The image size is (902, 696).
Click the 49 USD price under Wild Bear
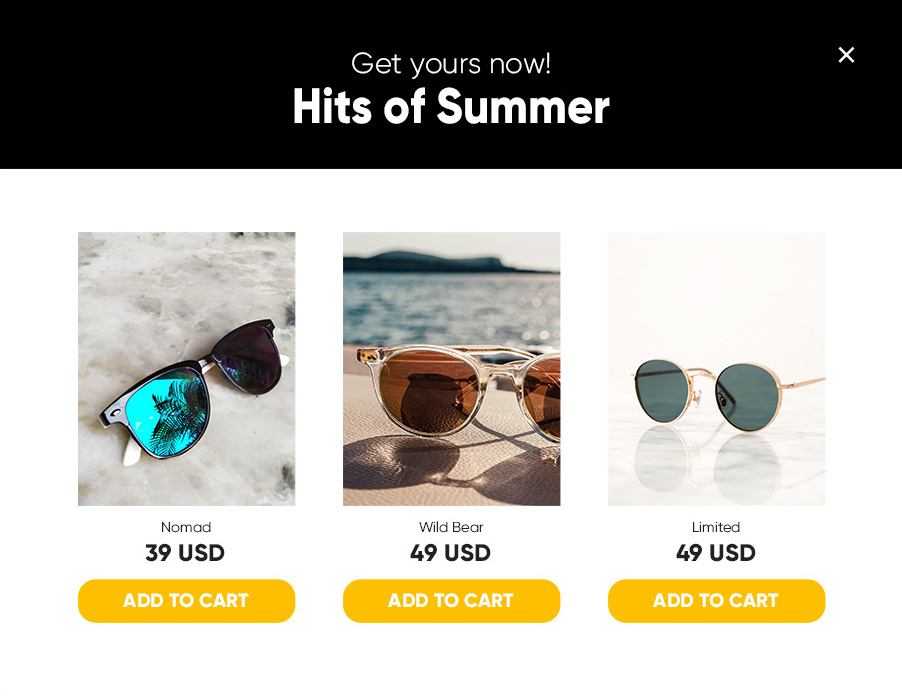click(x=450, y=553)
